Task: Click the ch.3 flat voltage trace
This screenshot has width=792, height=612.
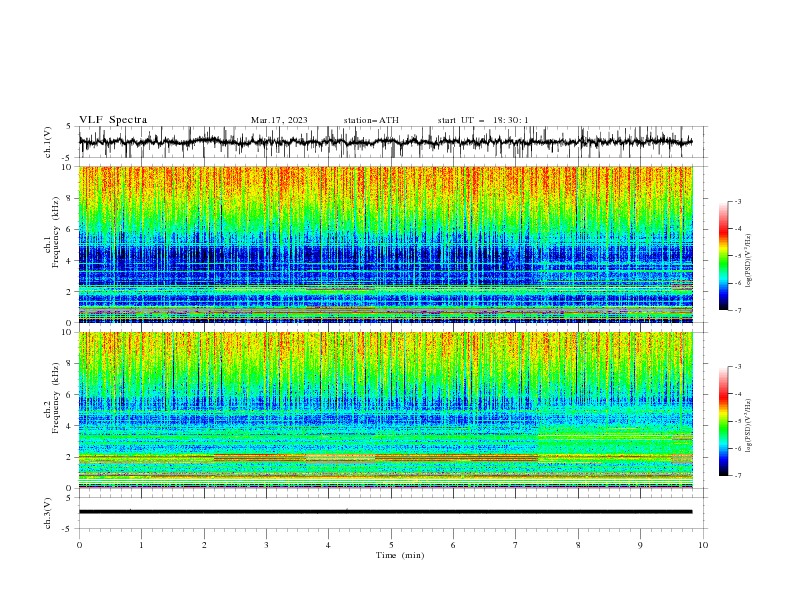Action: [x=385, y=512]
